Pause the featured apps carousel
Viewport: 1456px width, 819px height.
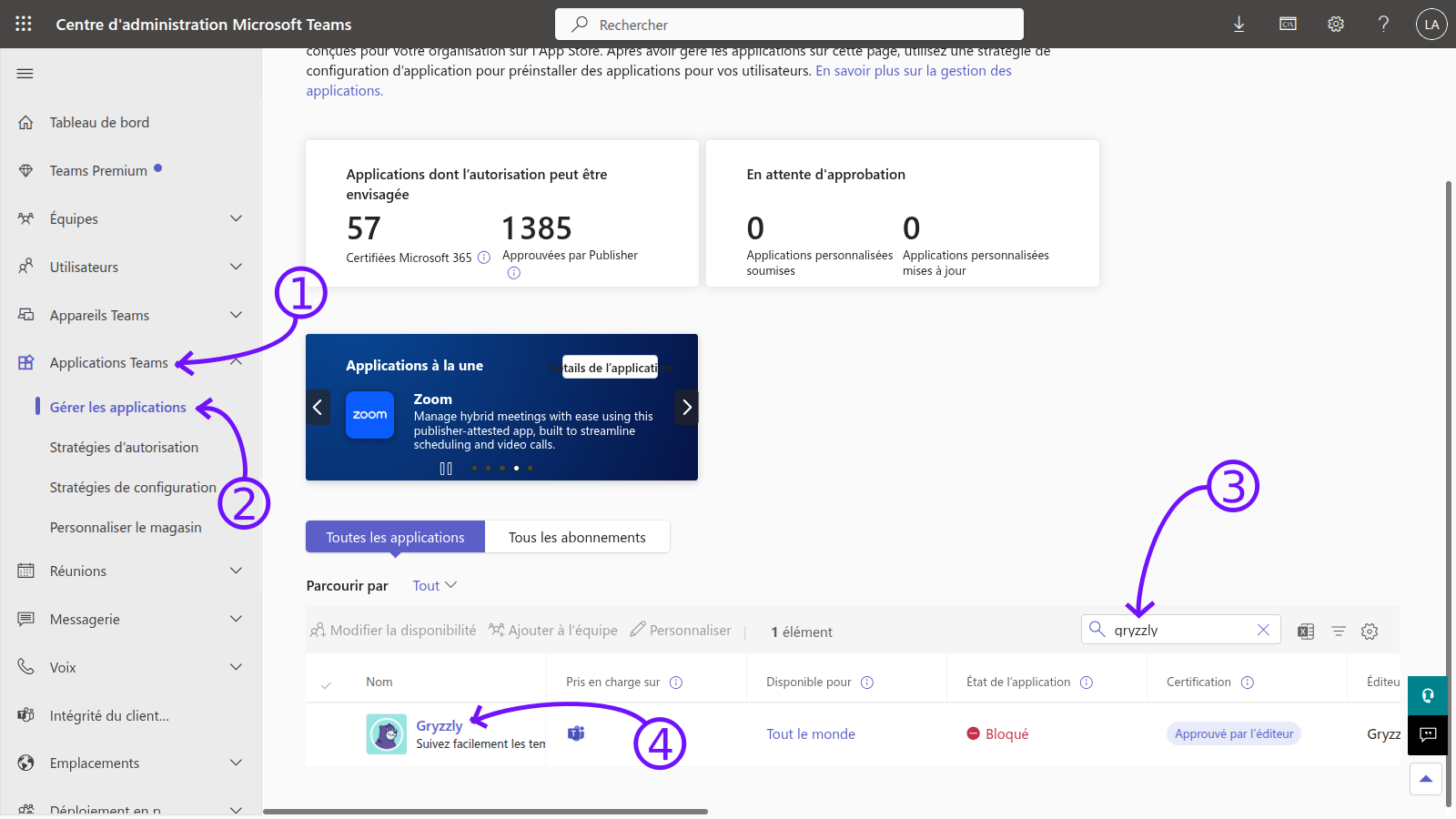tap(446, 469)
